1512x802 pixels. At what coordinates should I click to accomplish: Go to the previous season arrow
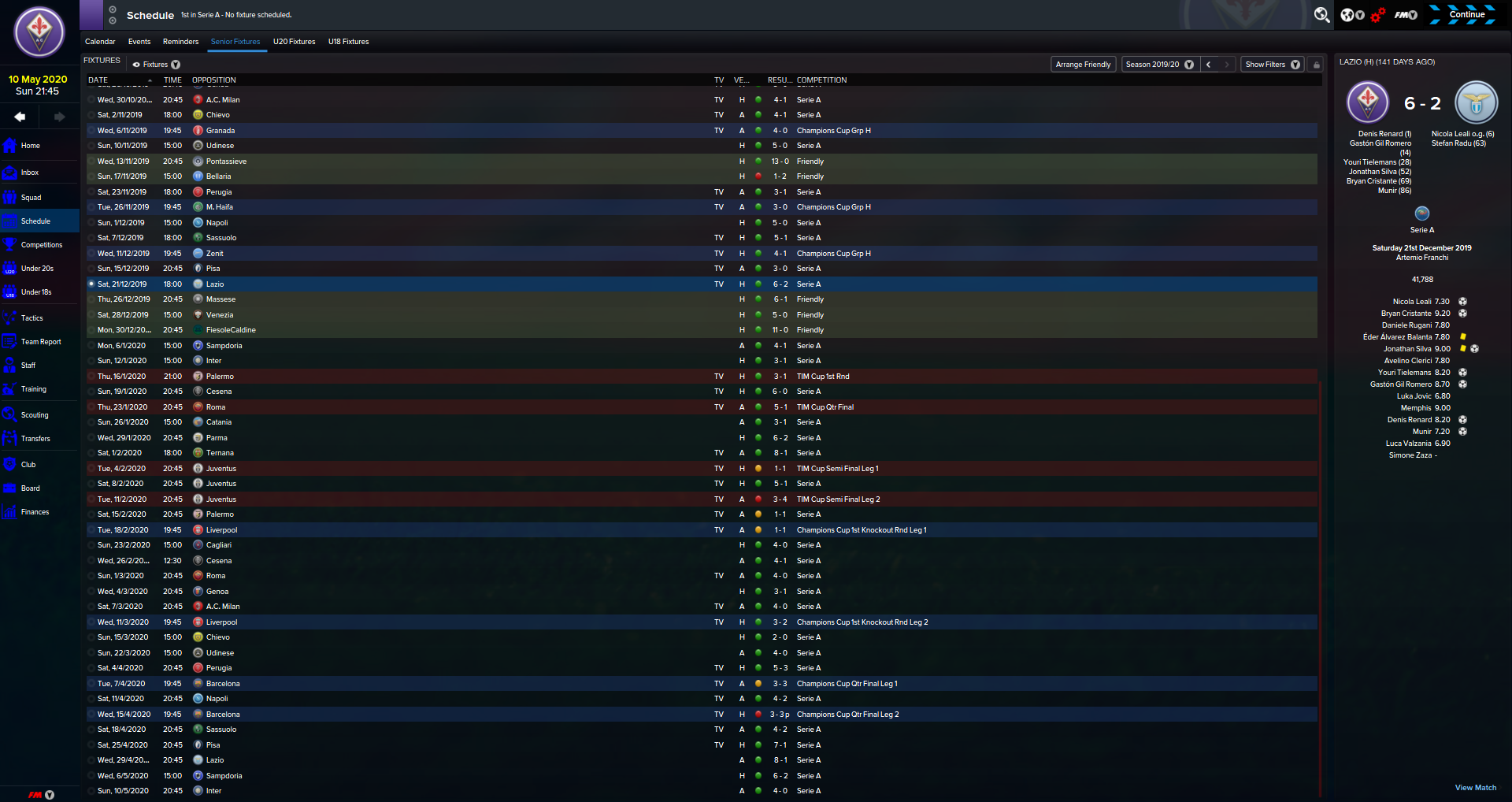click(1208, 65)
